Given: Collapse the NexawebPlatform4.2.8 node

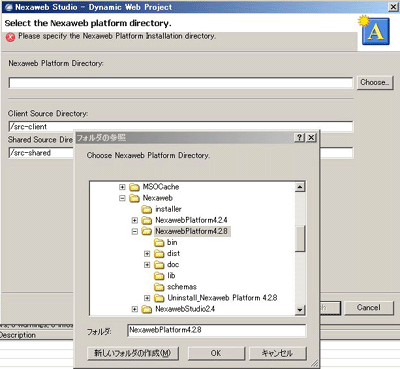Looking at the screenshot, I should click(x=135, y=231).
